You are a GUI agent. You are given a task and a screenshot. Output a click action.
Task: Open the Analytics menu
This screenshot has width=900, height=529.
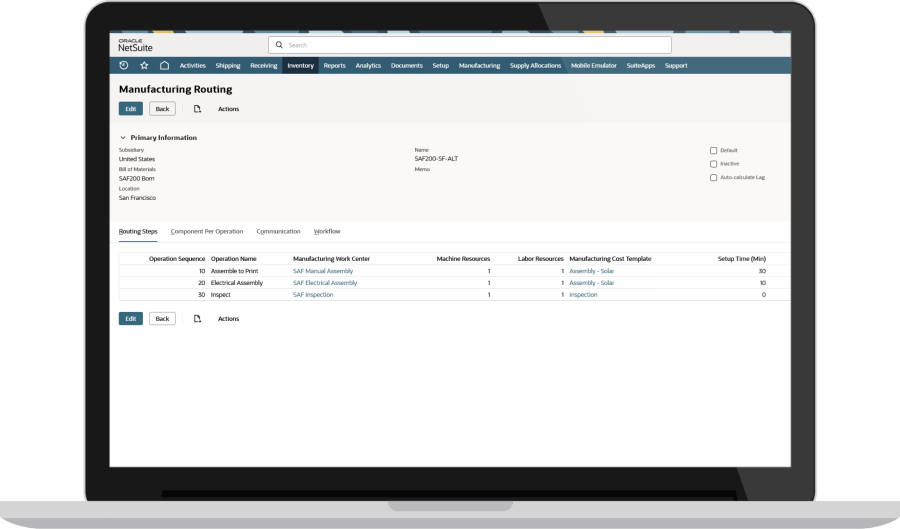(x=368, y=65)
